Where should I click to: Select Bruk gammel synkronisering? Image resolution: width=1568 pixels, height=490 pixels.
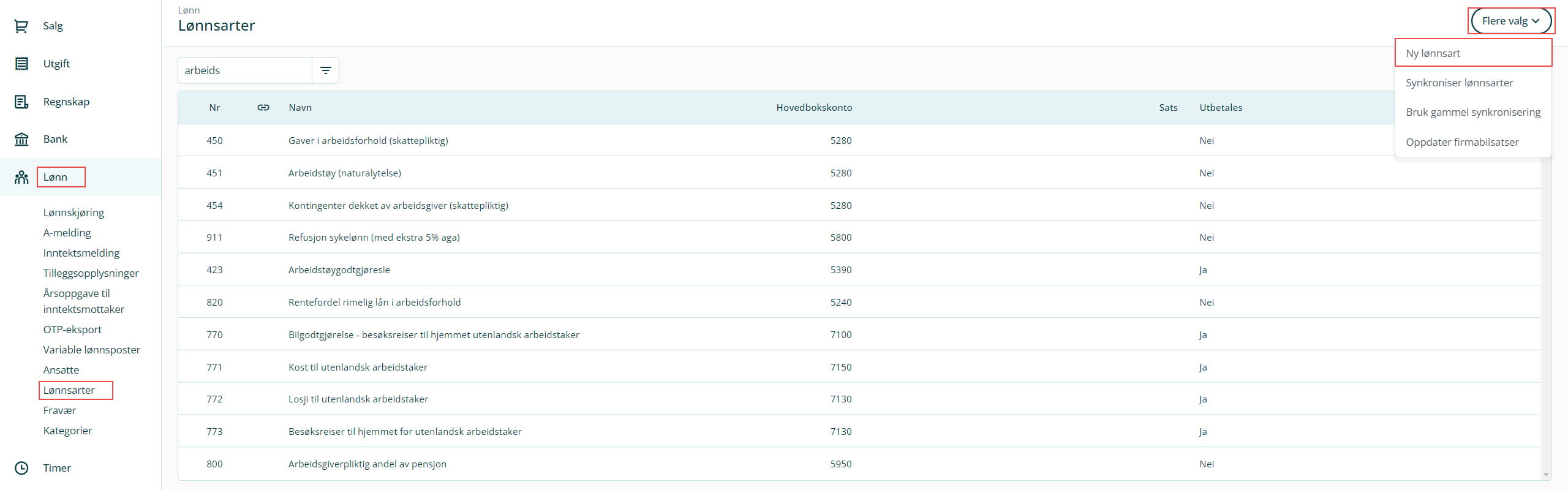click(x=1473, y=112)
